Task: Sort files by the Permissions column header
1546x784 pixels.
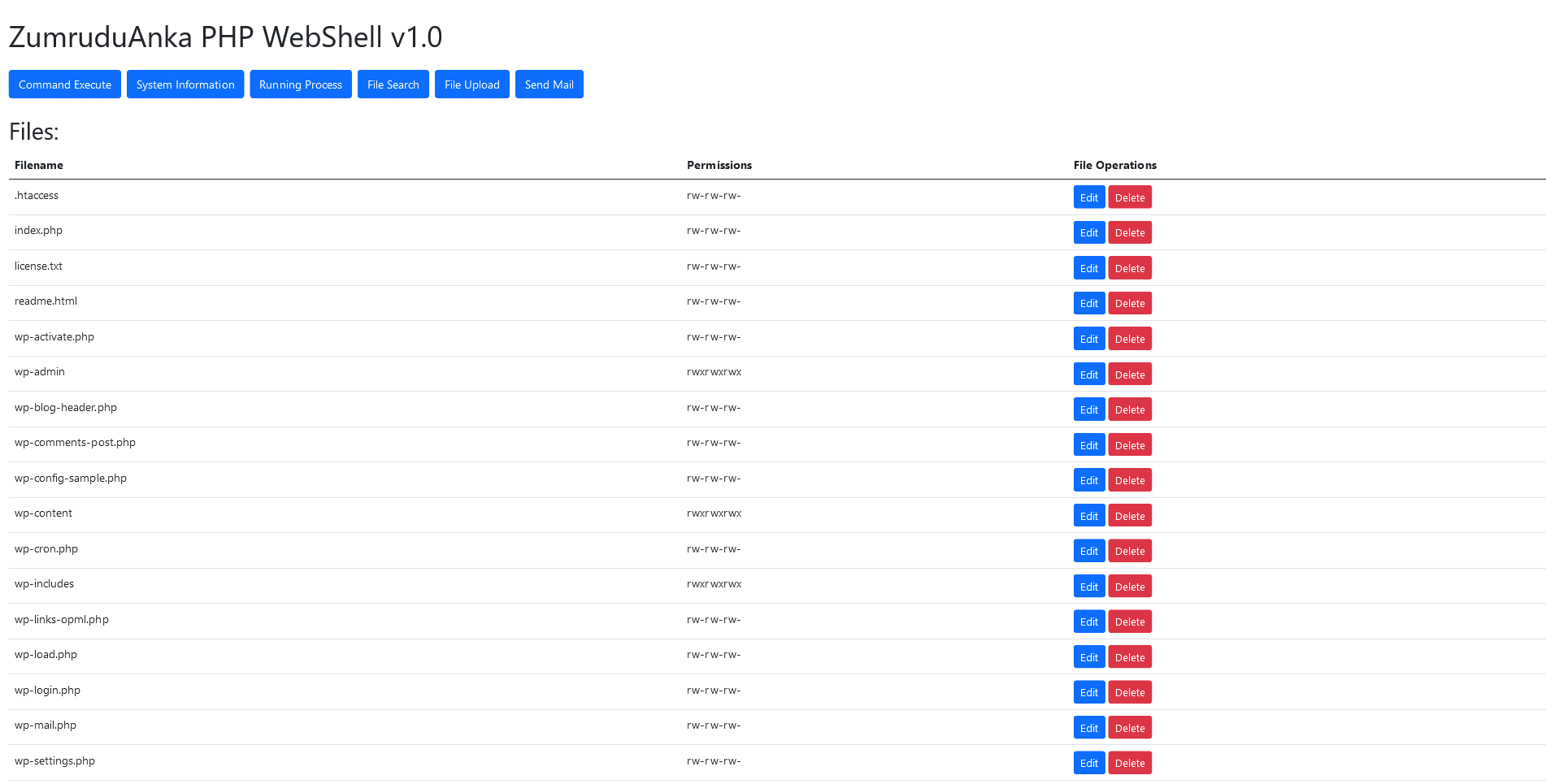Action: pos(719,165)
